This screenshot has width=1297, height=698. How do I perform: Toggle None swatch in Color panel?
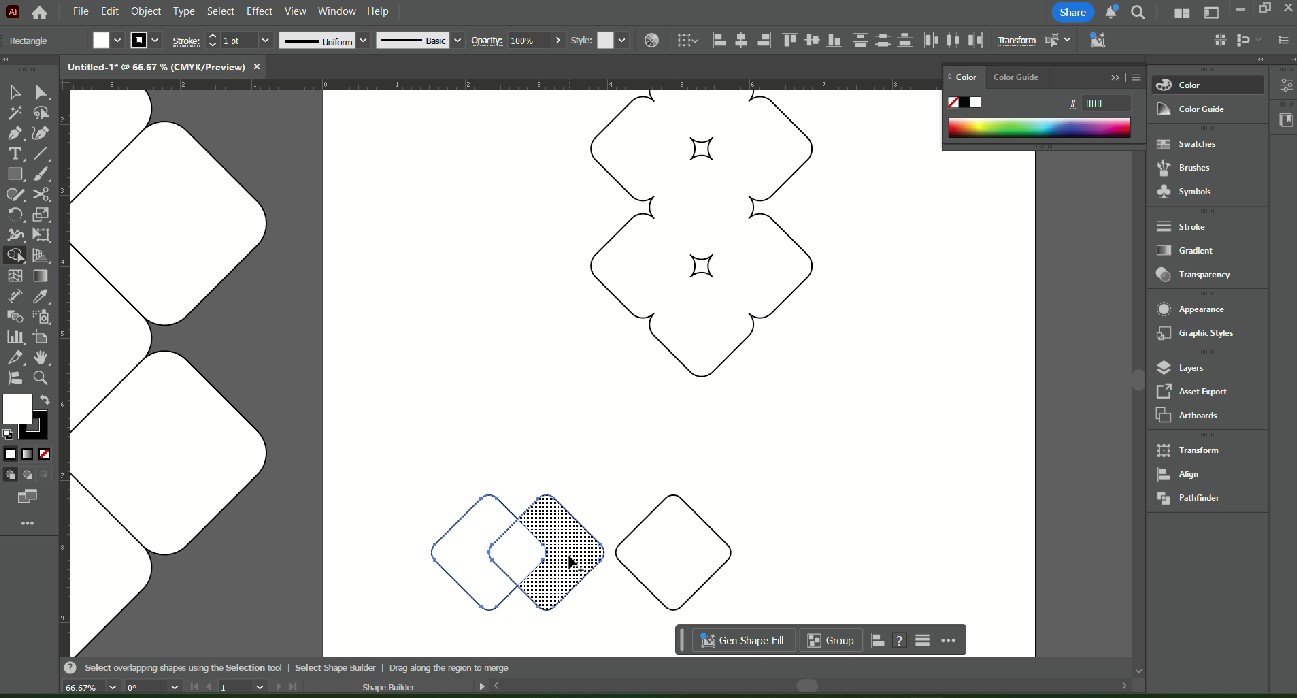point(953,102)
